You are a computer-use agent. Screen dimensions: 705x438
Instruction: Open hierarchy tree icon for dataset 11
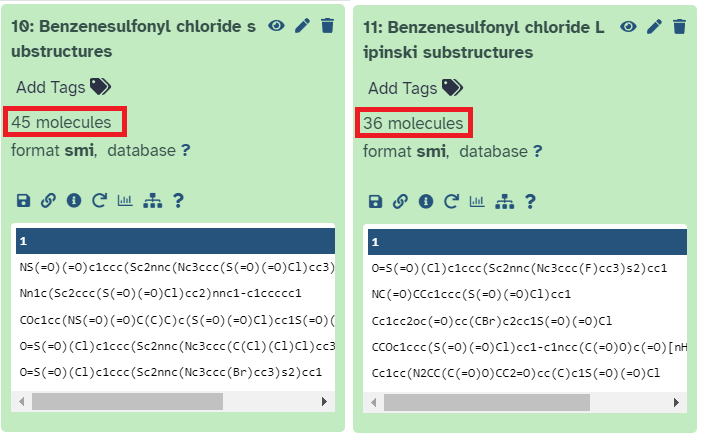504,202
